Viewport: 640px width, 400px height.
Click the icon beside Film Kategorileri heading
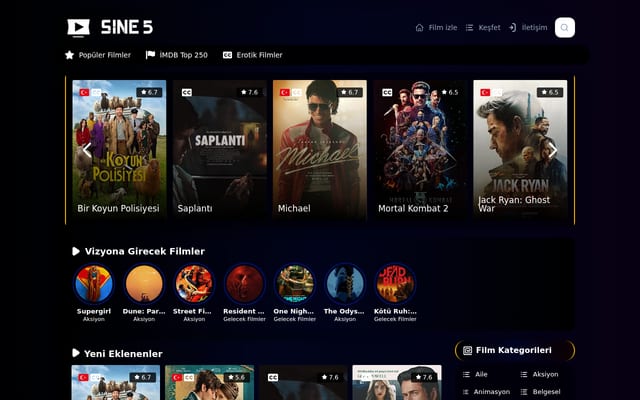(467, 350)
